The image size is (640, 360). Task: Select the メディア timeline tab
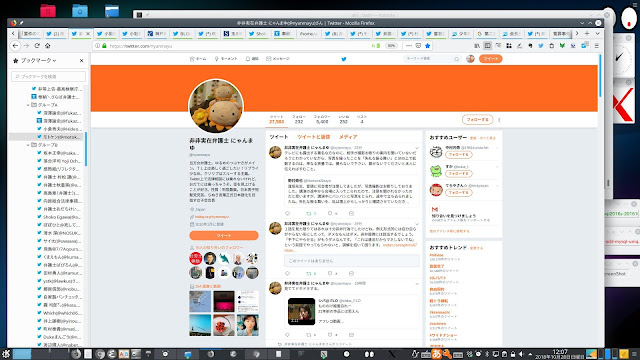[348, 137]
